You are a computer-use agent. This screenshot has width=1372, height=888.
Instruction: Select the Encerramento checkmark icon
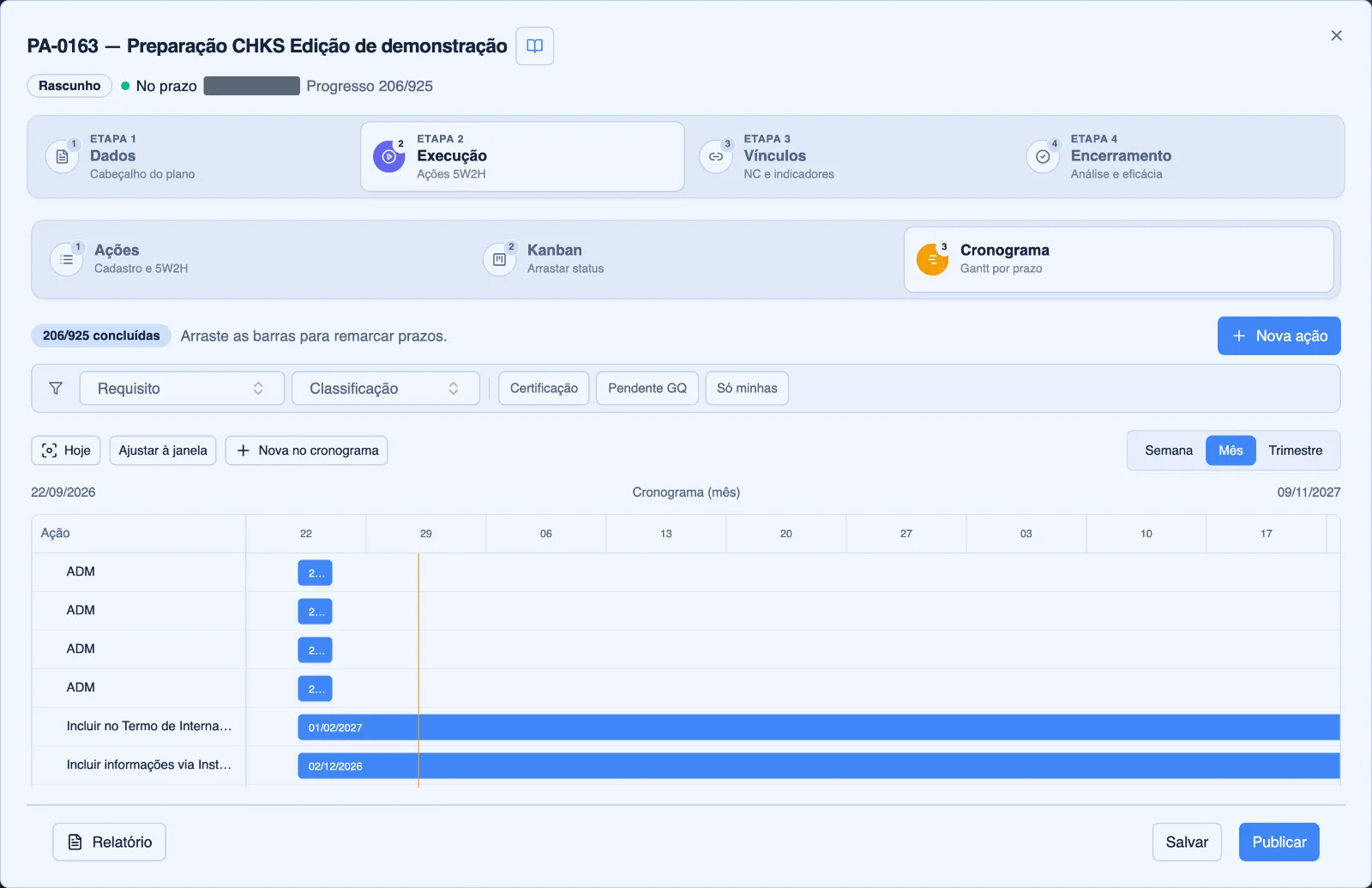click(x=1043, y=157)
